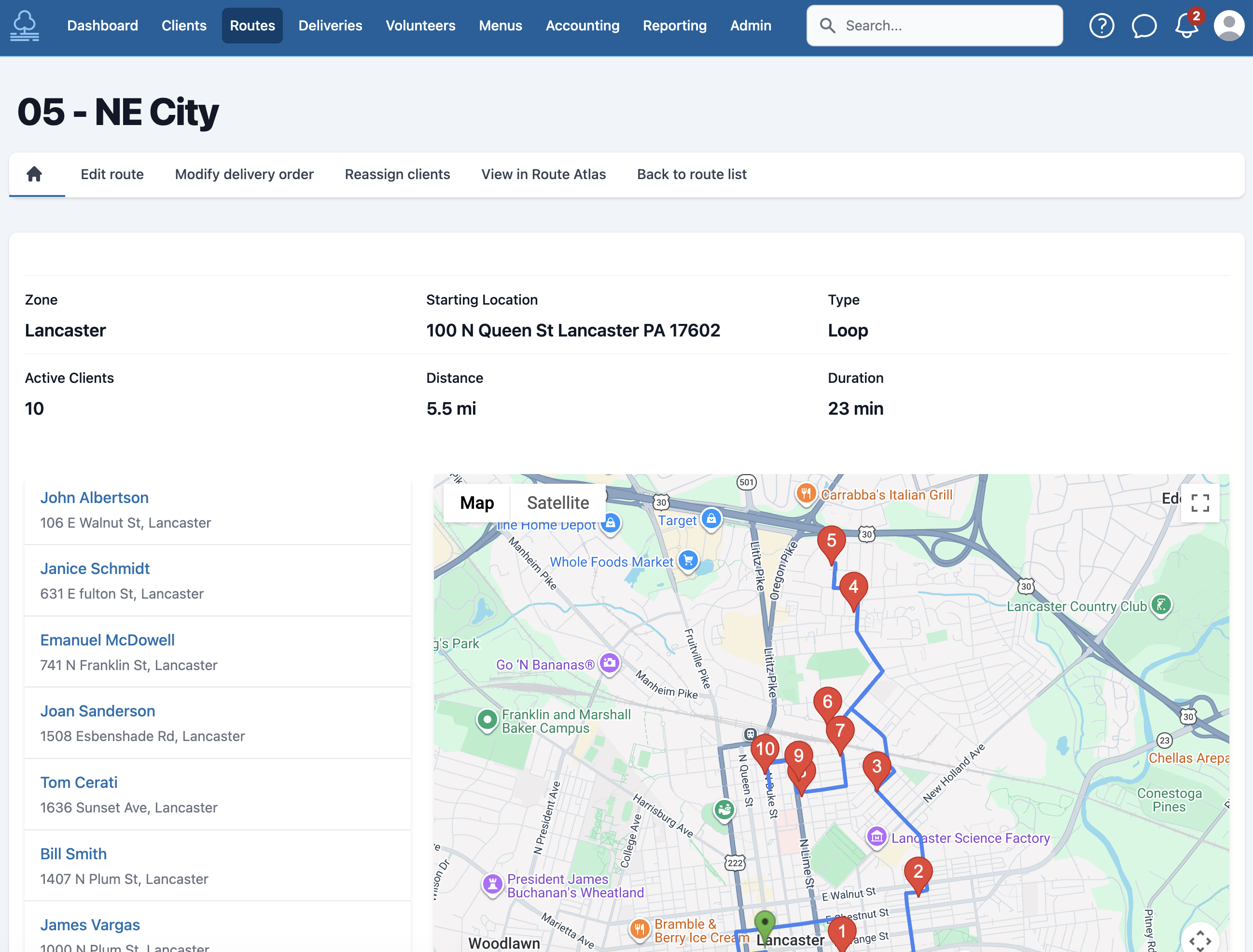Open client John Albertson
Image resolution: width=1253 pixels, height=952 pixels.
tap(94, 498)
